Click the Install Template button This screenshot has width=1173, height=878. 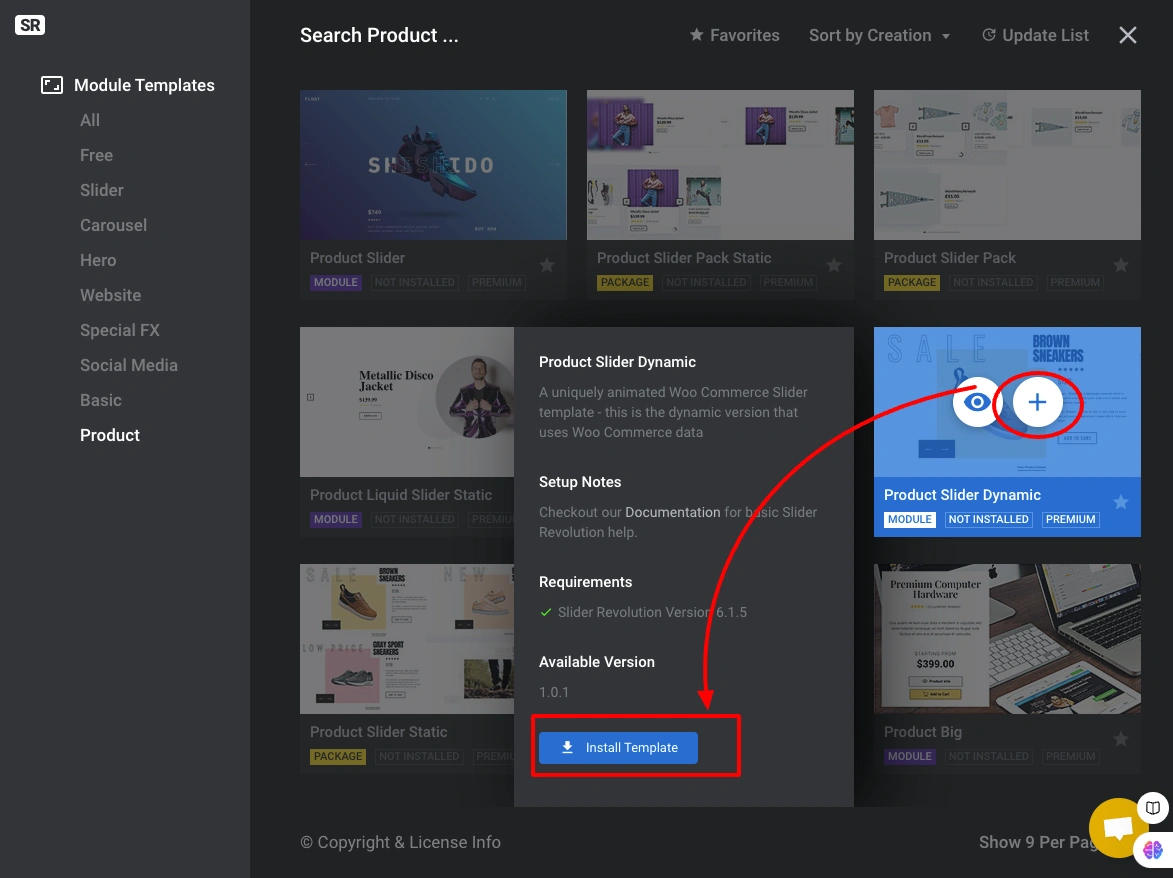(x=618, y=748)
